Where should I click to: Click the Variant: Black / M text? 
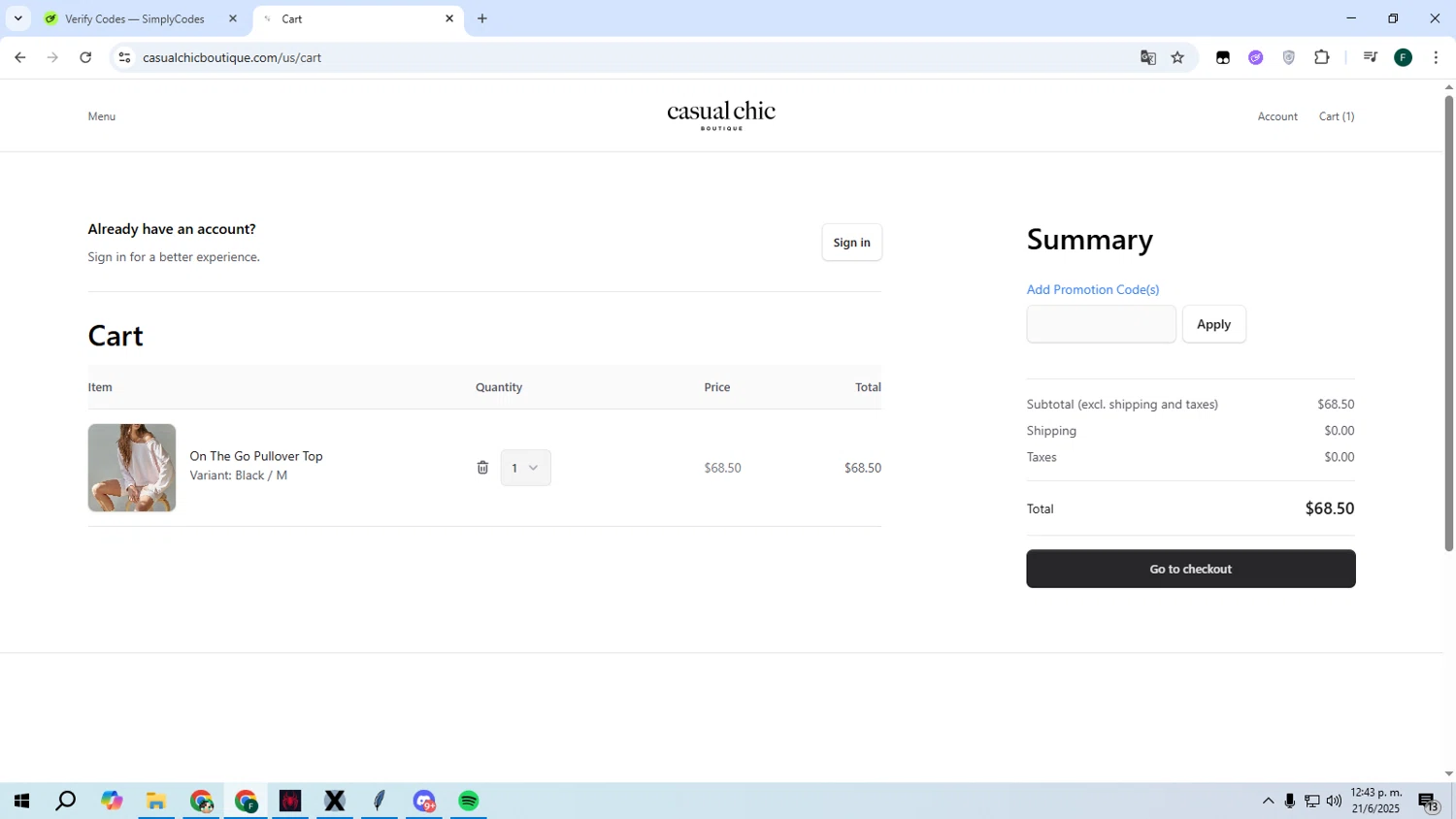pos(239,475)
